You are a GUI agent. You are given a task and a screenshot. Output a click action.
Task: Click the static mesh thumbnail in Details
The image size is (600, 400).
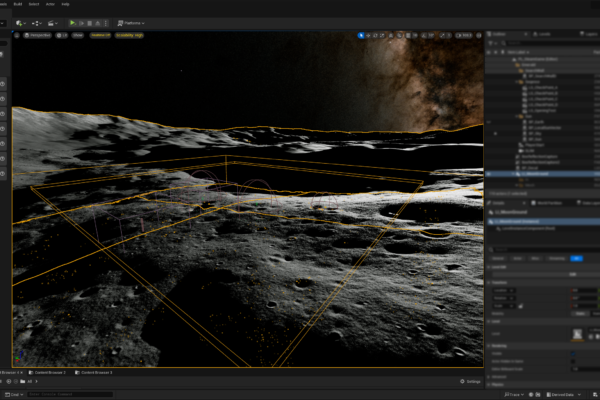point(578,334)
